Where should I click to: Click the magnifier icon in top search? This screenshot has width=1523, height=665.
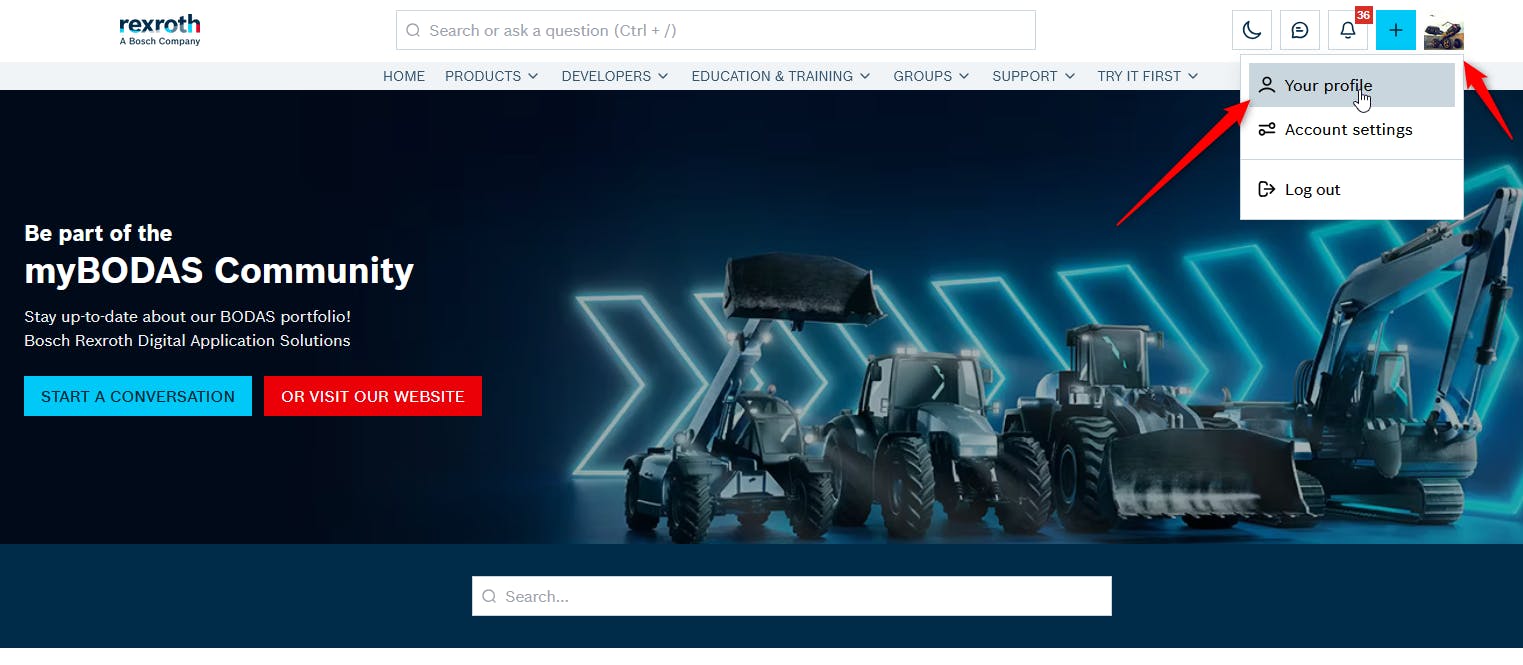[413, 30]
